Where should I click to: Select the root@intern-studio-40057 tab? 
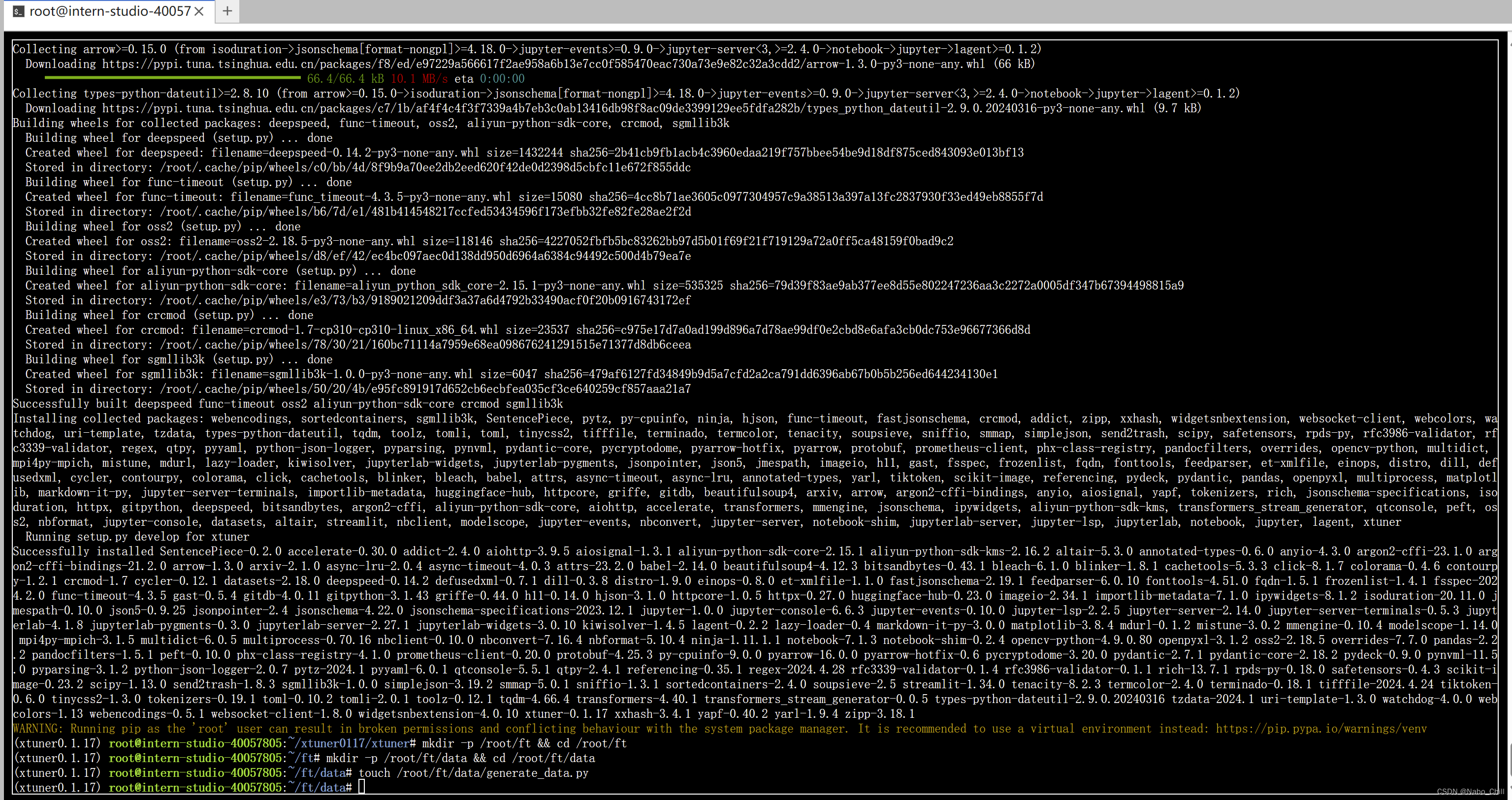pyautogui.click(x=110, y=11)
